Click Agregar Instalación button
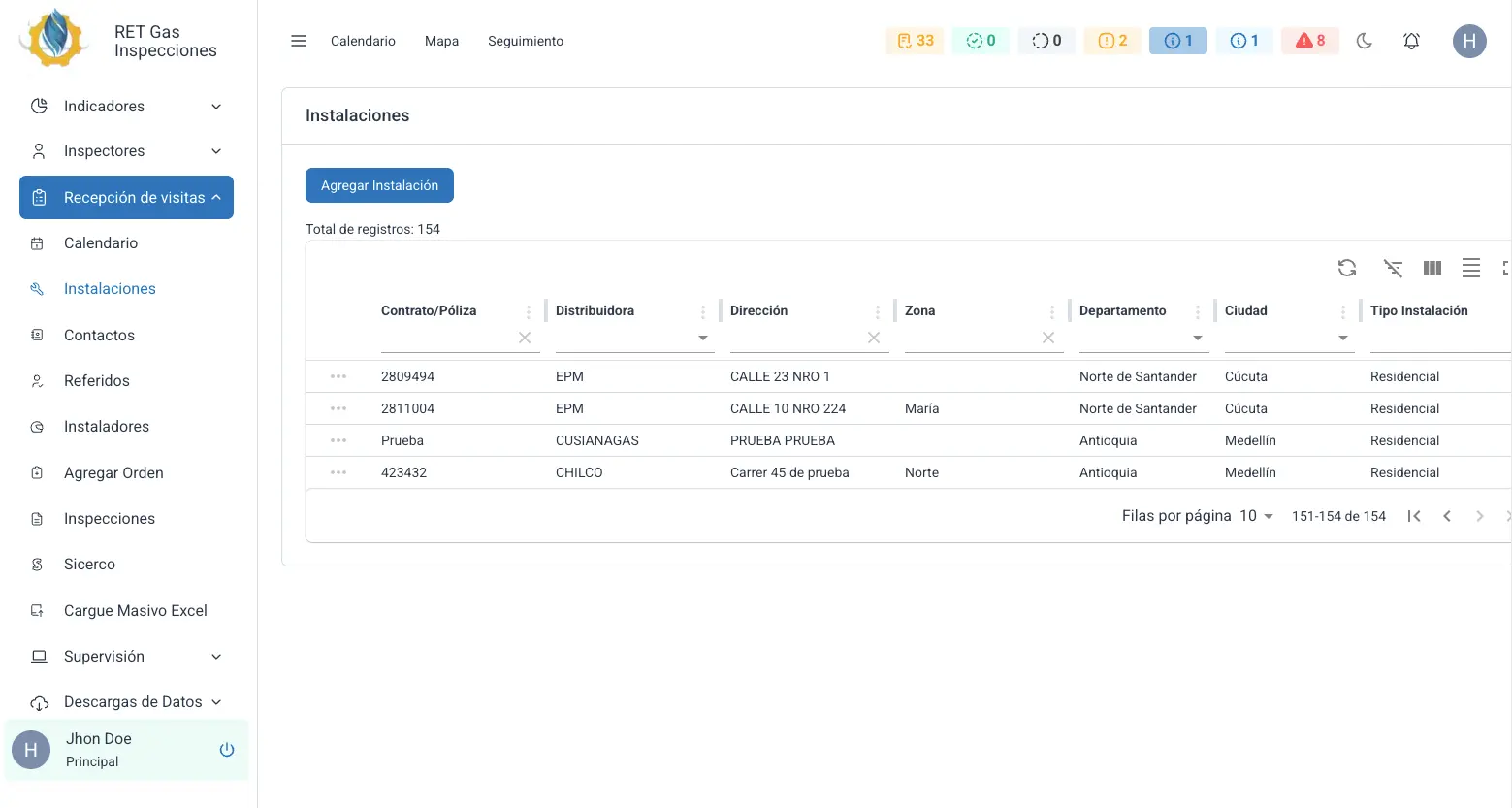1512x808 pixels. pyautogui.click(x=379, y=185)
